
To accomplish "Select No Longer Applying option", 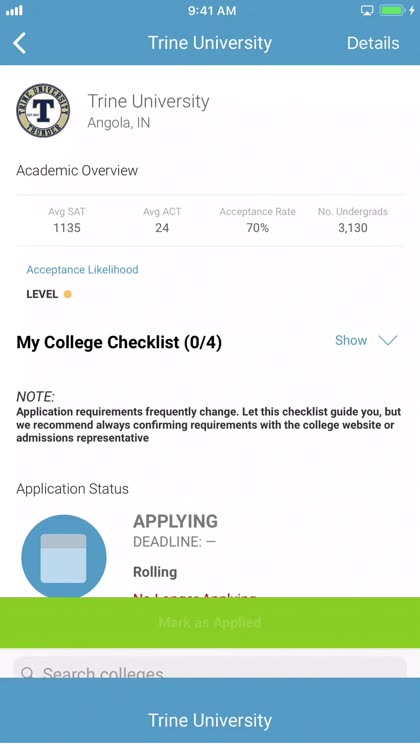I will pyautogui.click(x=194, y=596).
